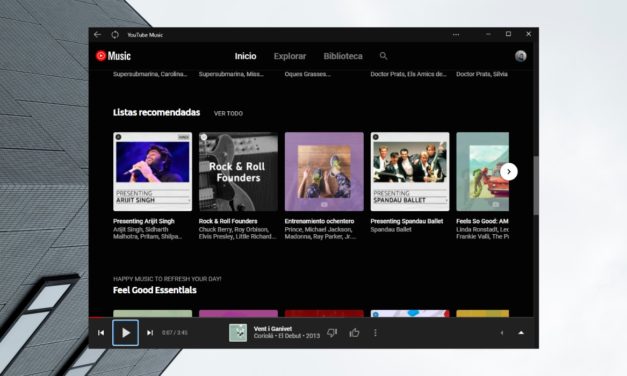
Task: Click the Entrenamiento ochentero title text
Action: (319, 221)
